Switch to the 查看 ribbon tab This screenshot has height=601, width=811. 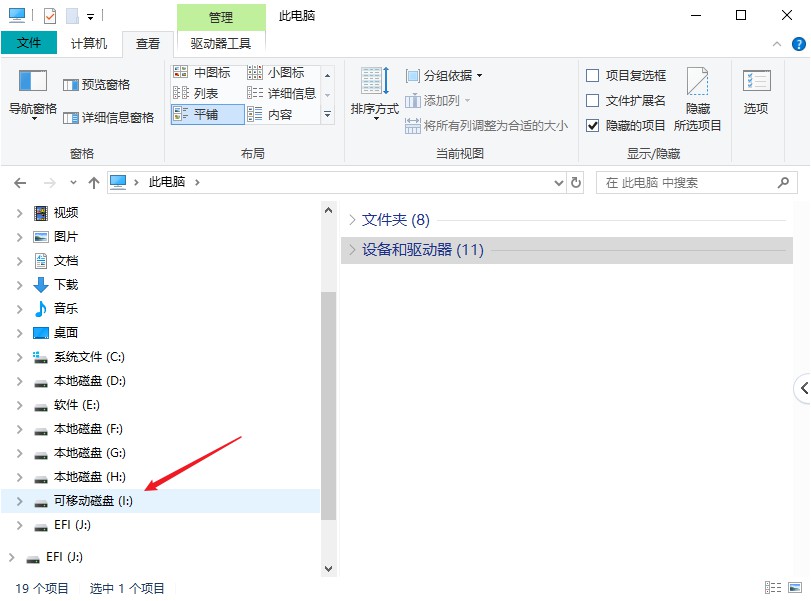(x=147, y=43)
